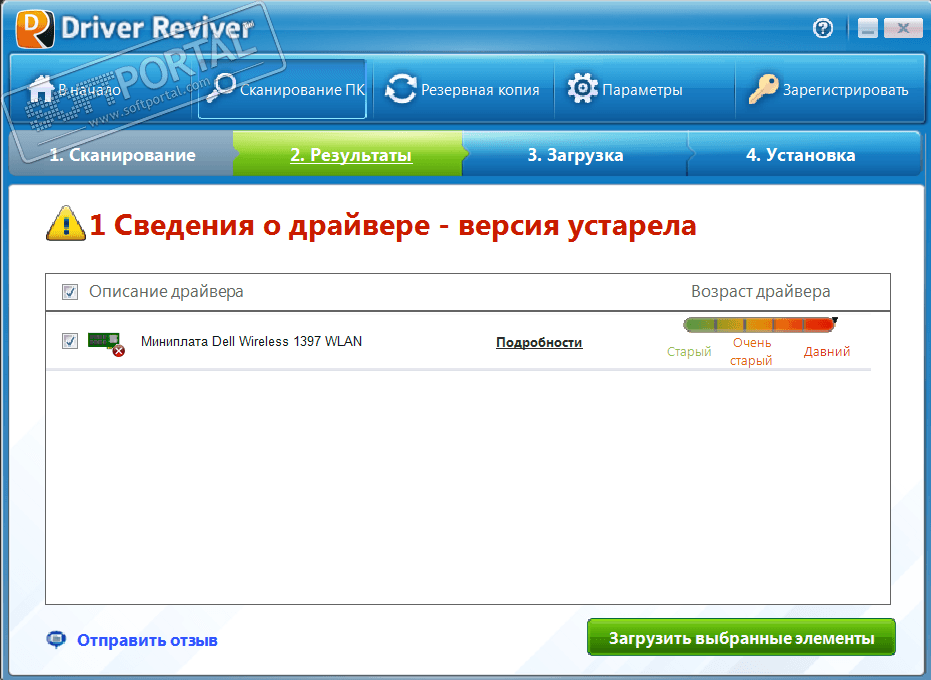Viewport: 931px width, 680px height.
Task: Toggle the select-all checkbox beside Описание драйвера
Action: pos(70,292)
